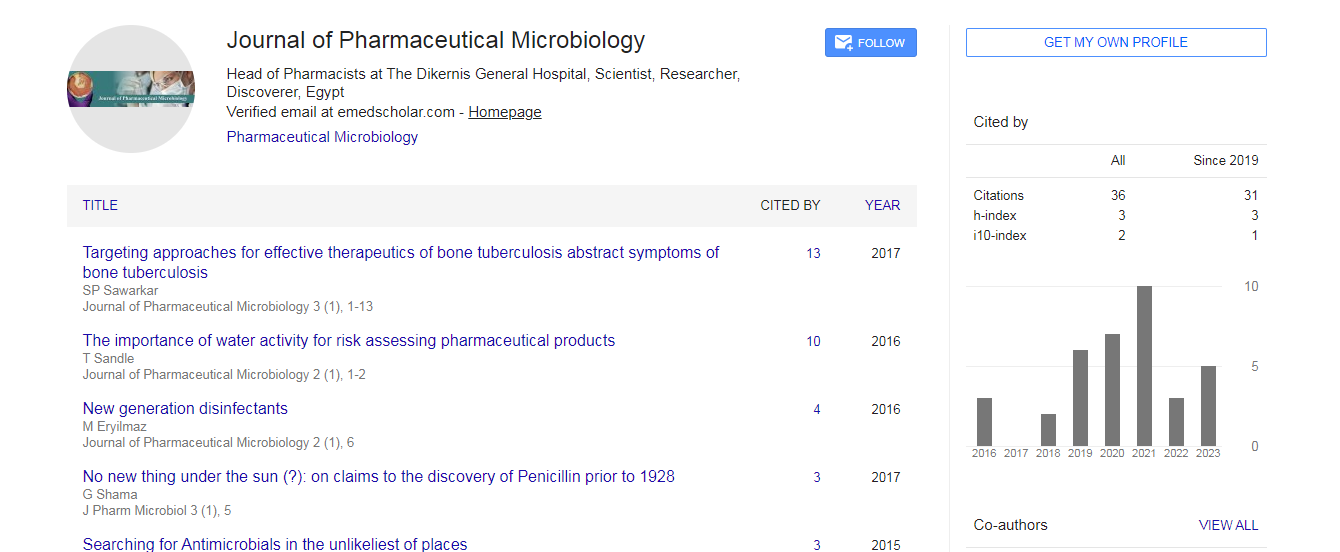Click the 2021 bar in citations chart
The image size is (1340, 552).
1144,366
